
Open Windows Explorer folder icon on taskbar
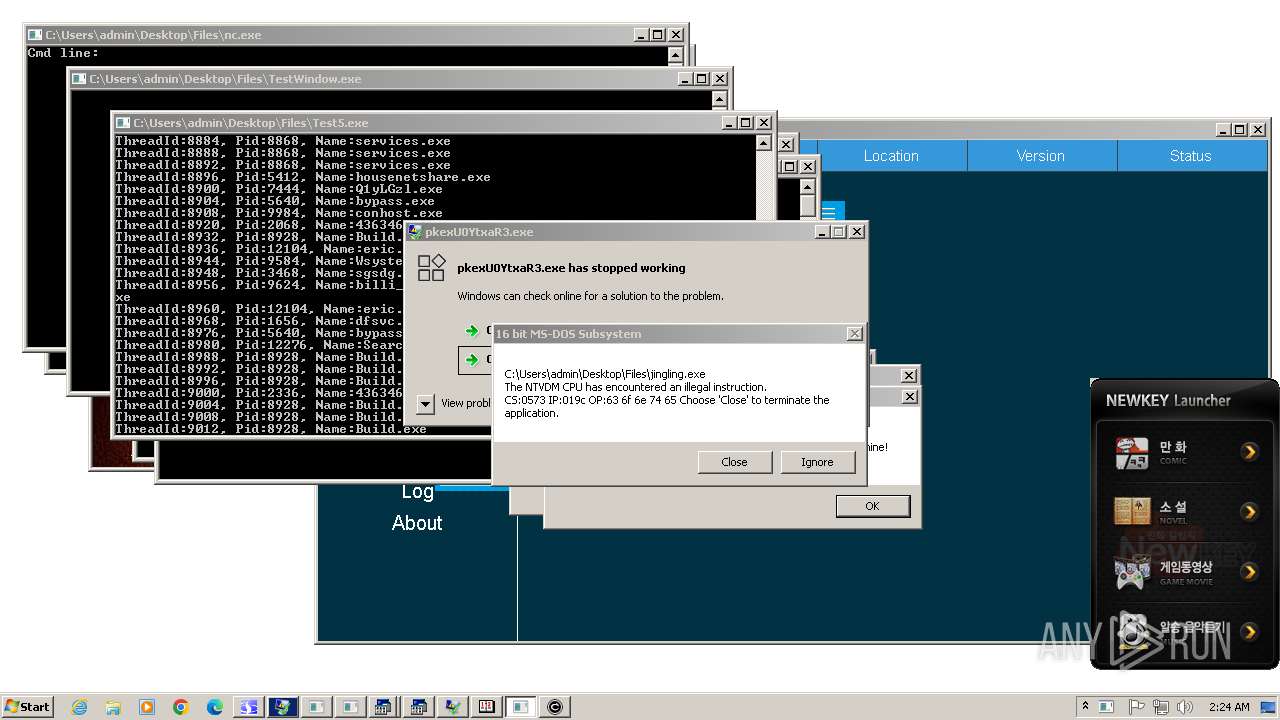(113, 707)
